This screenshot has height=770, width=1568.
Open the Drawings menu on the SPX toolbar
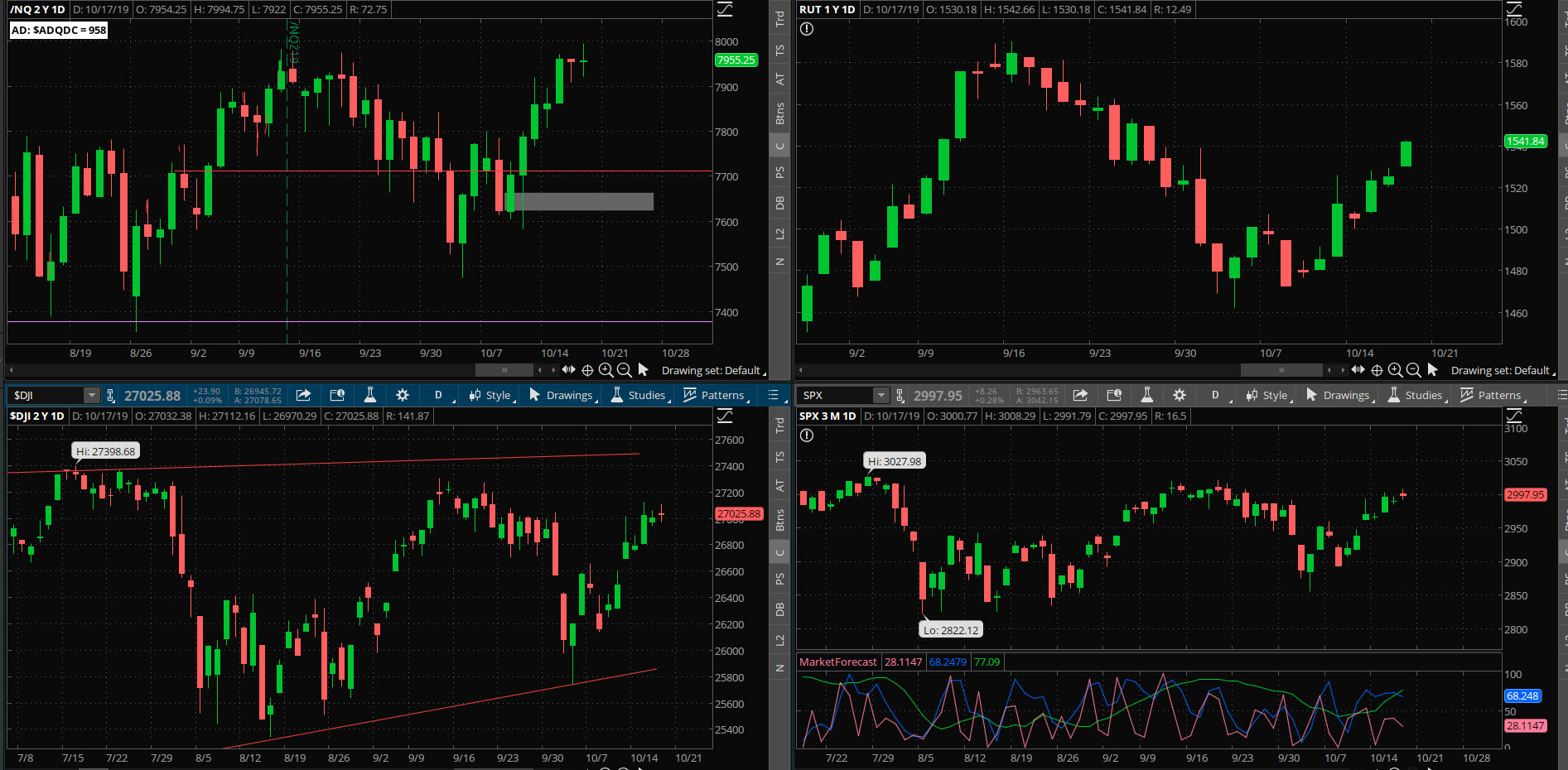pyautogui.click(x=1340, y=395)
